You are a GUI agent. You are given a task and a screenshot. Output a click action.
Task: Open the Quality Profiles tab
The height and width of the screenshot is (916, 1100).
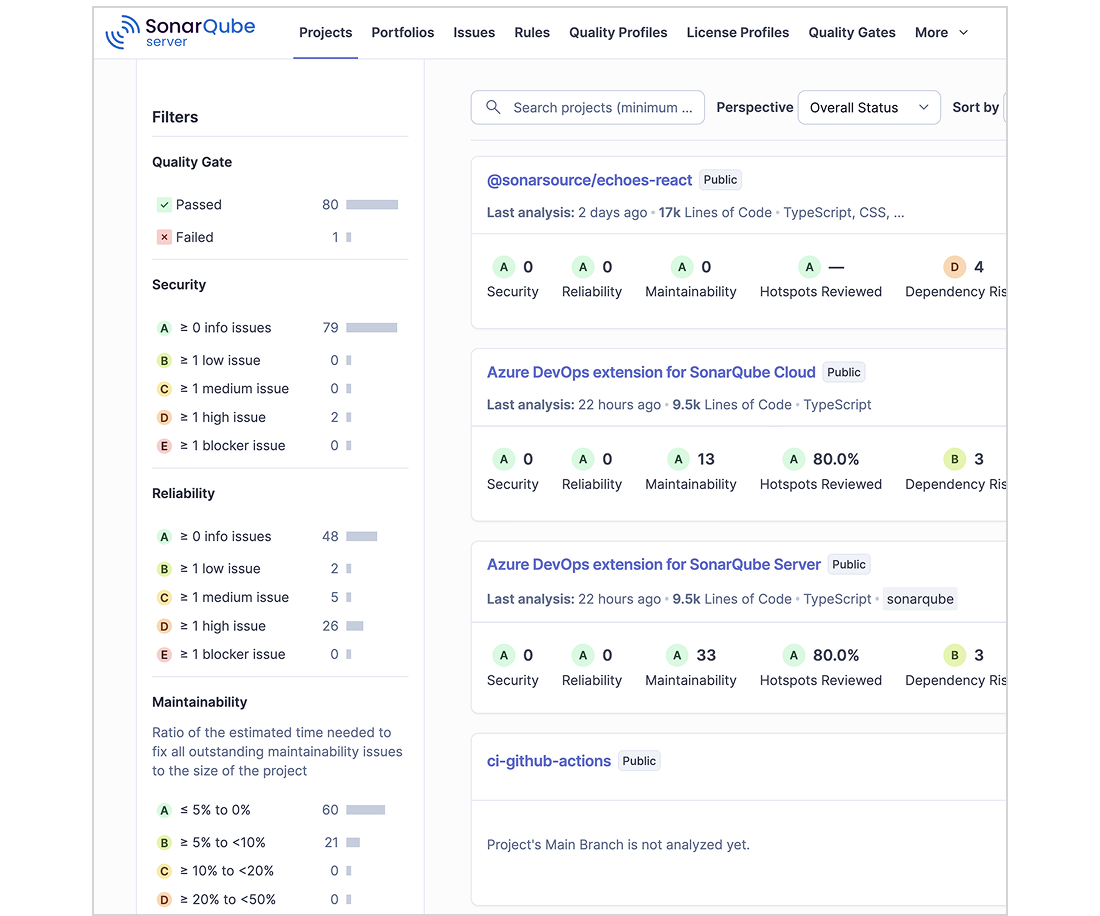pos(618,32)
